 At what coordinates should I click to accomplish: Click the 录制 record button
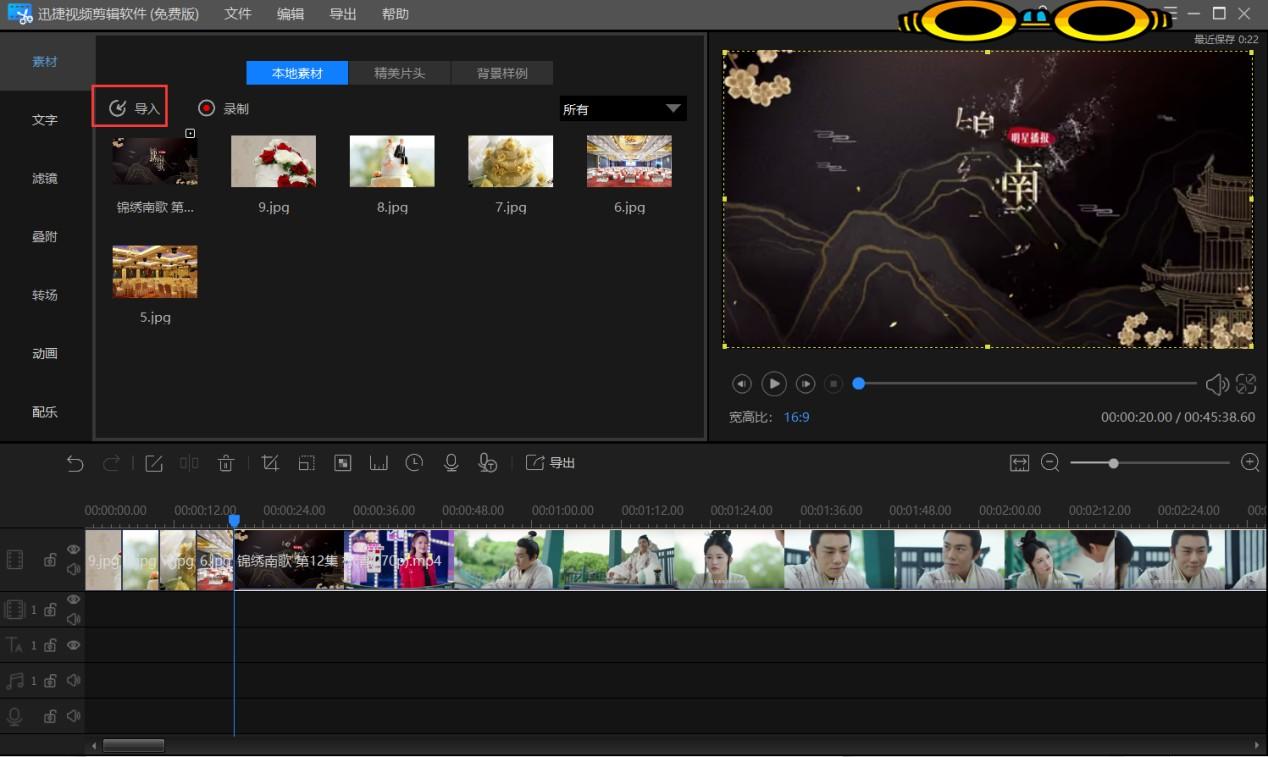point(223,108)
